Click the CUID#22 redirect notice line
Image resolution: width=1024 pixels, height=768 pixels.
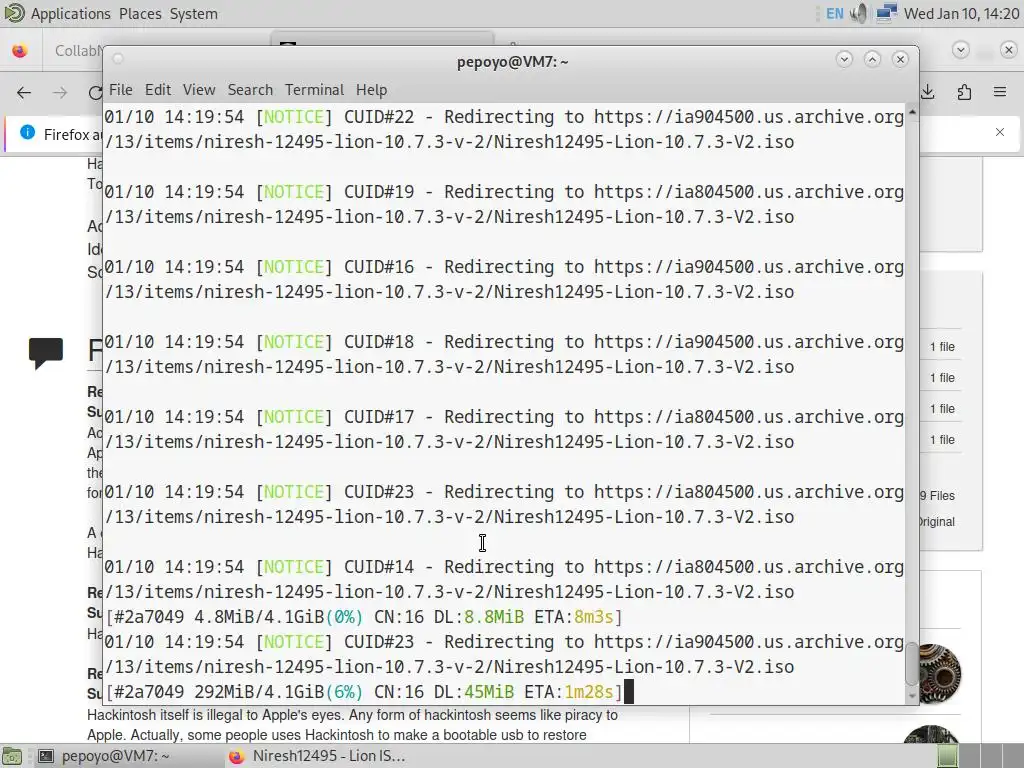(x=504, y=129)
